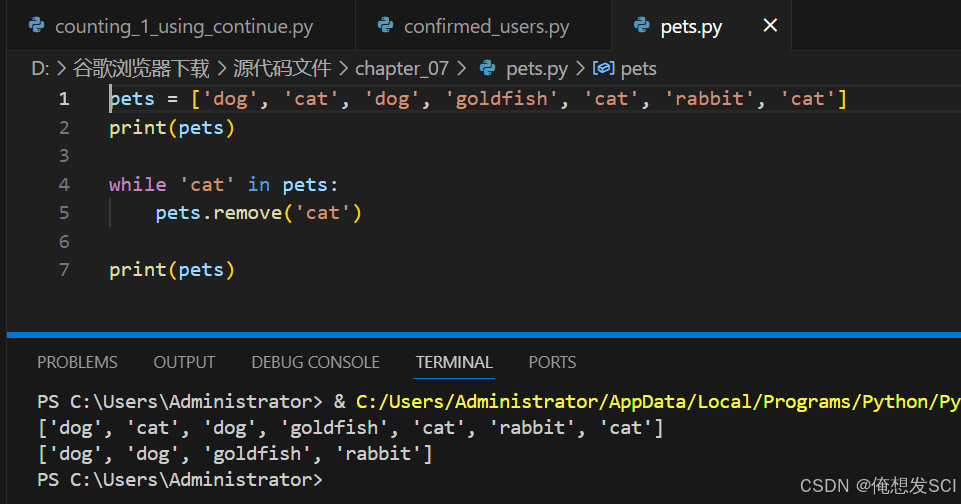The height and width of the screenshot is (504, 961).
Task: Click the first terminal output list with cats
Action: 351,428
